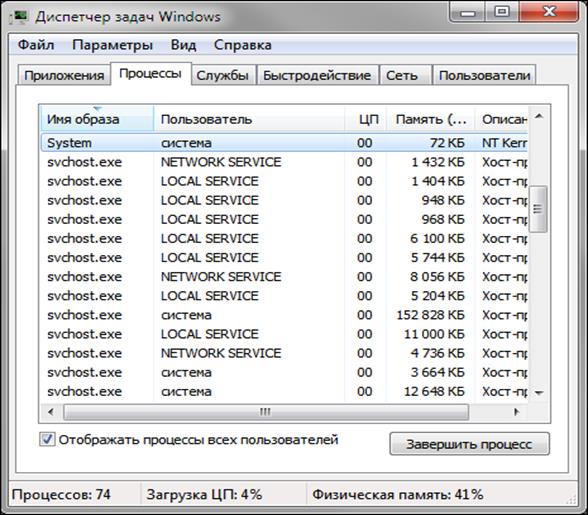Open the 'Вид' menu
The image size is (588, 515).
pyautogui.click(x=183, y=45)
